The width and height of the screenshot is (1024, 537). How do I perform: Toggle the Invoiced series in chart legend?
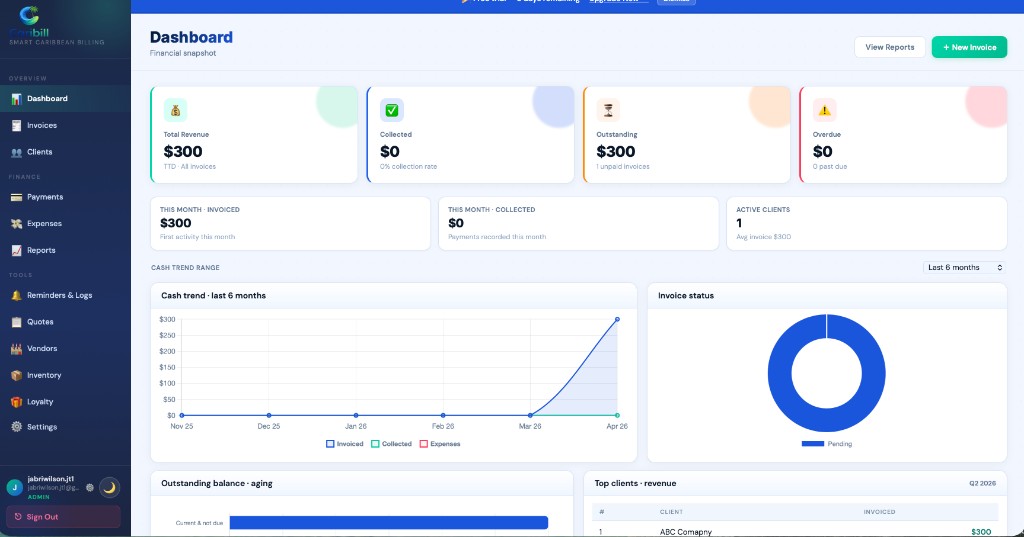pyautogui.click(x=344, y=444)
